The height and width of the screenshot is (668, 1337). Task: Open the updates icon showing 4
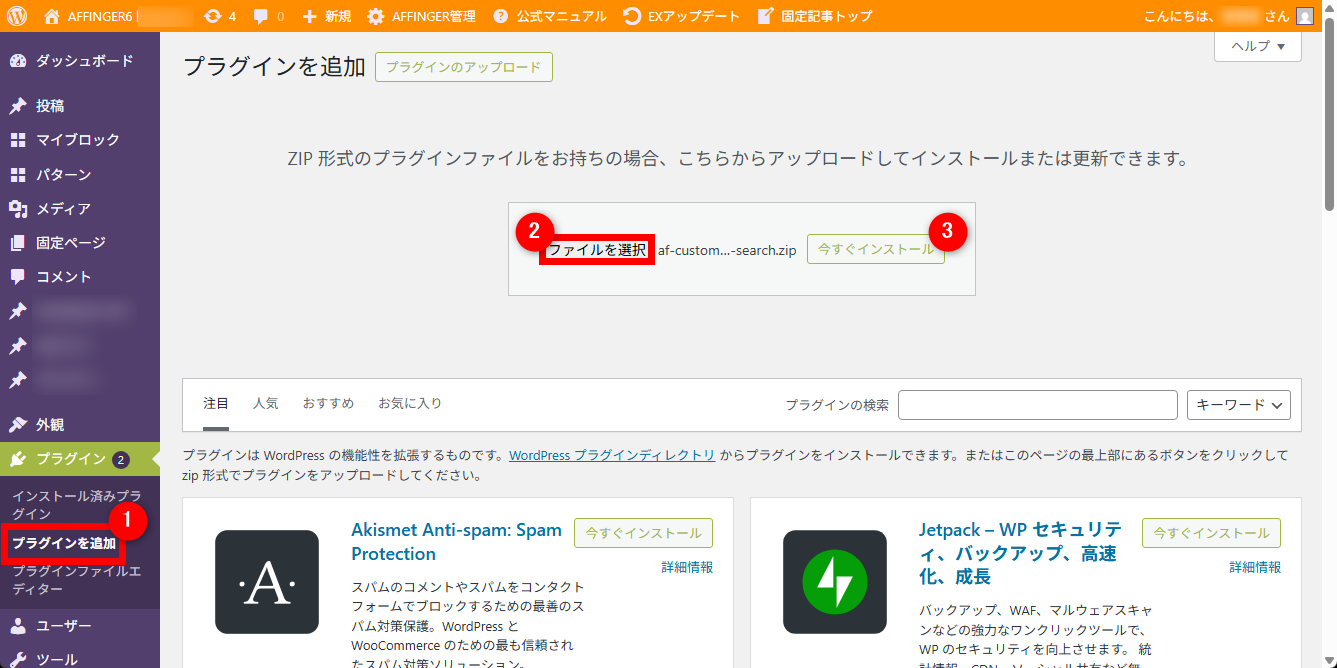click(x=212, y=16)
